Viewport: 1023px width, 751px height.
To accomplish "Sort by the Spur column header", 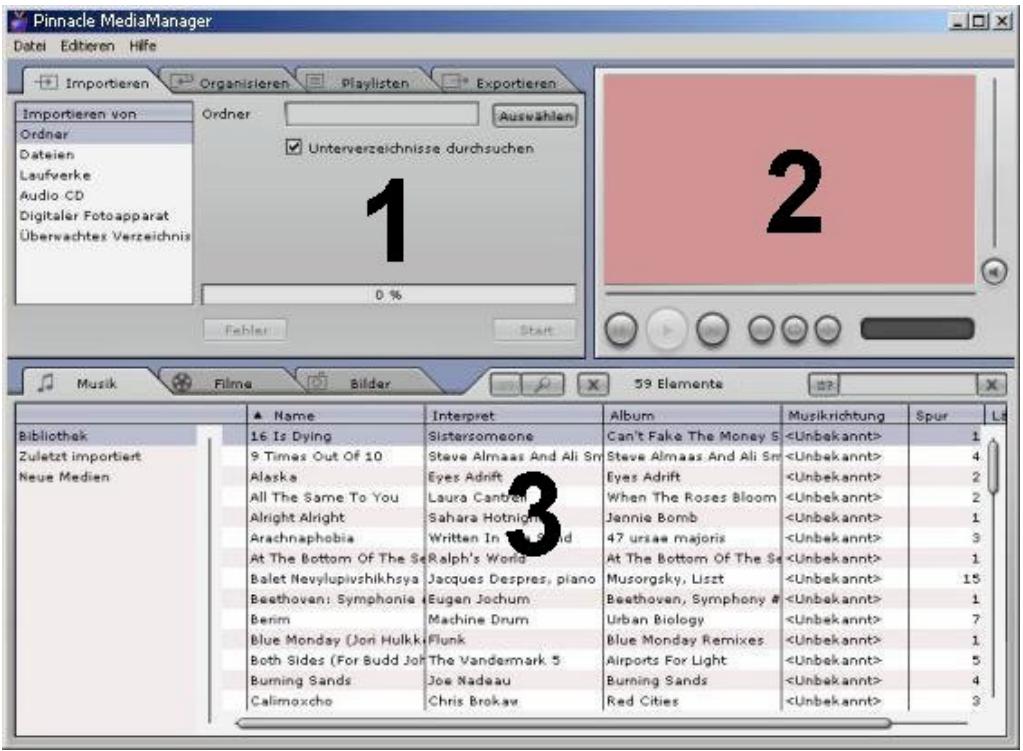I will click(947, 415).
